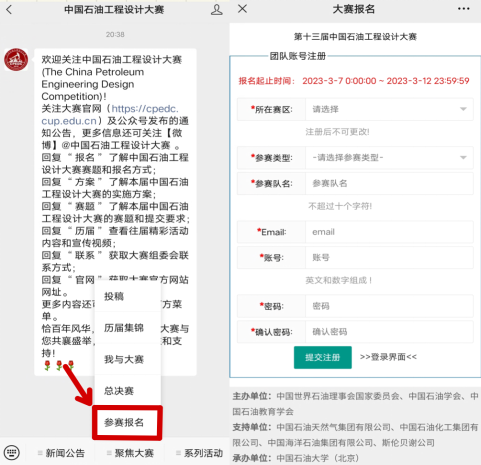This screenshot has width=481, height=465.
Task: Click the 团队账号注册 section title
Action: [x=298, y=56]
